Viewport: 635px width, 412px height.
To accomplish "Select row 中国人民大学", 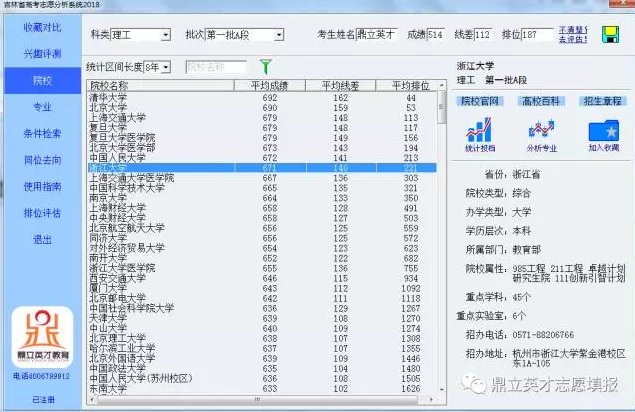I will click(262, 158).
